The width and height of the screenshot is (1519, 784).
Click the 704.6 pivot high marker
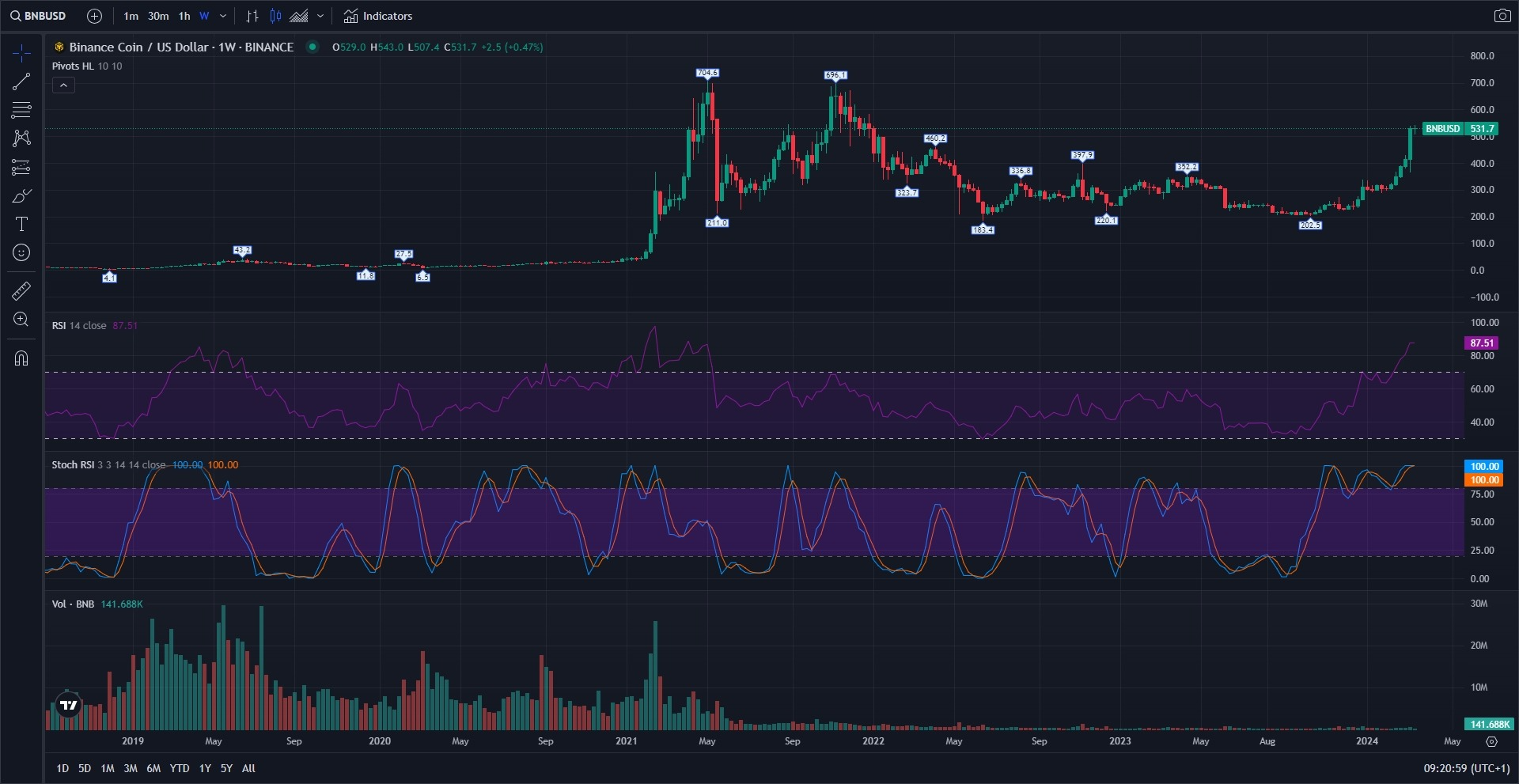[x=707, y=73]
